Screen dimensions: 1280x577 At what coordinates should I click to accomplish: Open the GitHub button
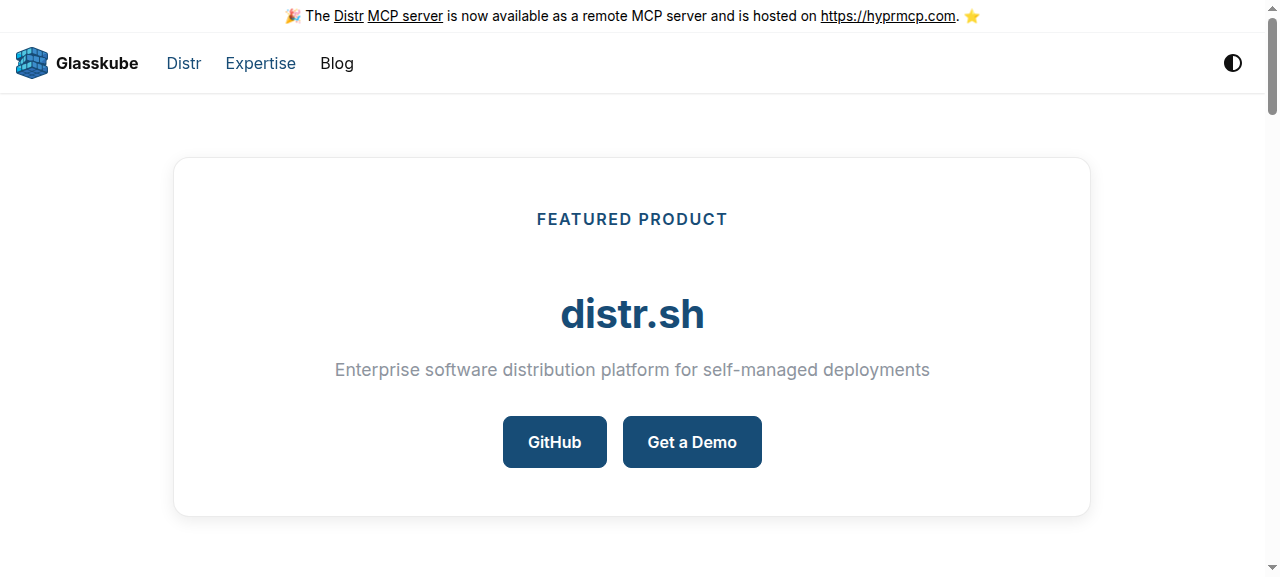tap(555, 442)
